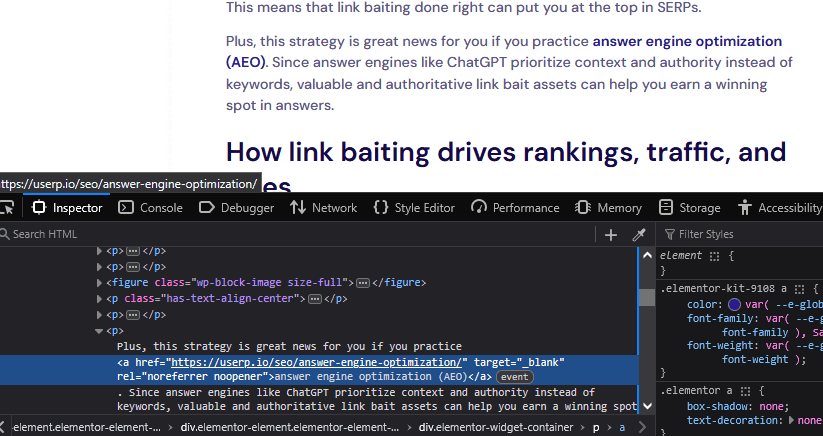Open the Network panel tab
This screenshot has width=823, height=436.
(x=323, y=208)
